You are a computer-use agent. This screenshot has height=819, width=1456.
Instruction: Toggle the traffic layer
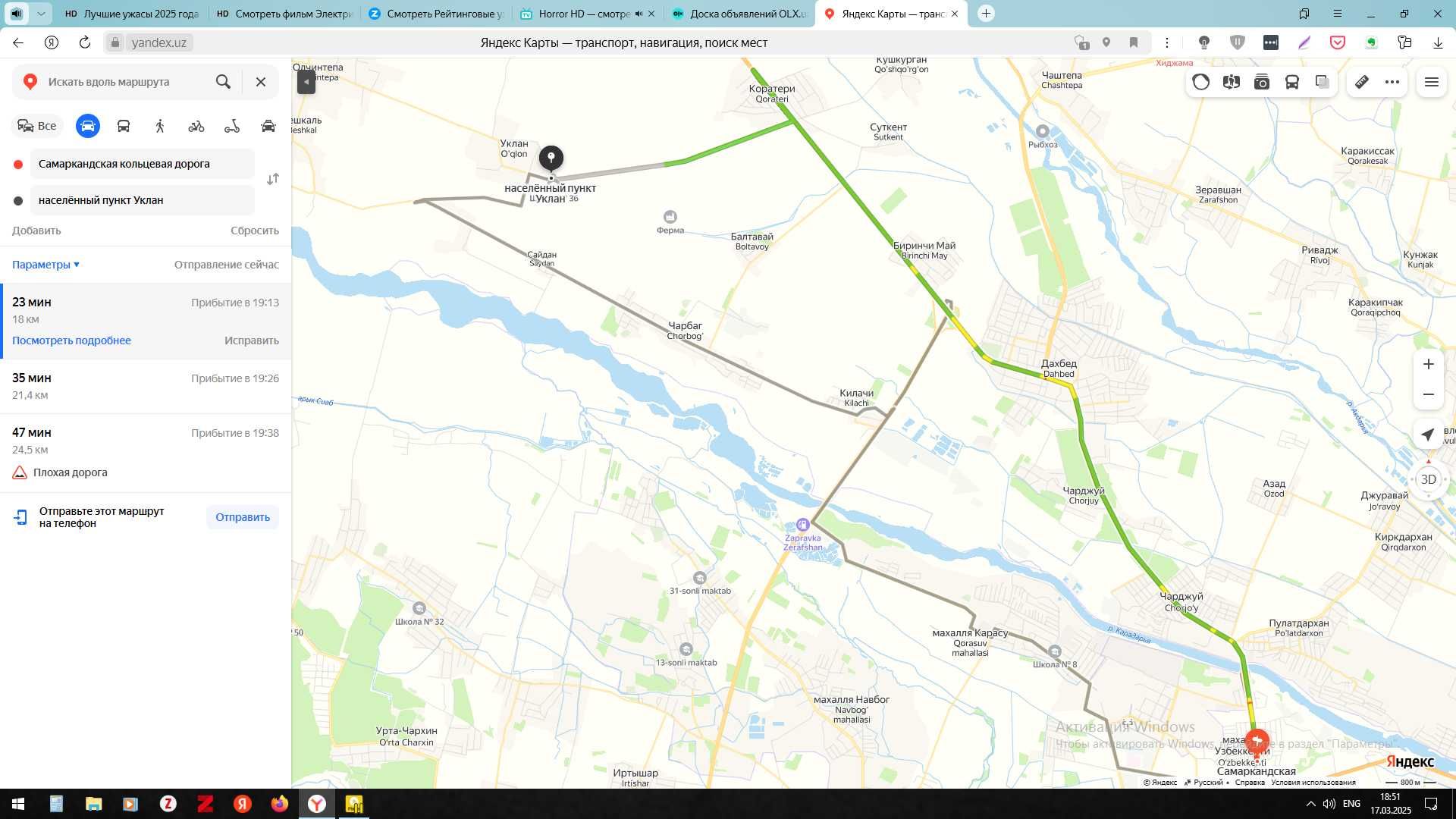tap(1201, 82)
